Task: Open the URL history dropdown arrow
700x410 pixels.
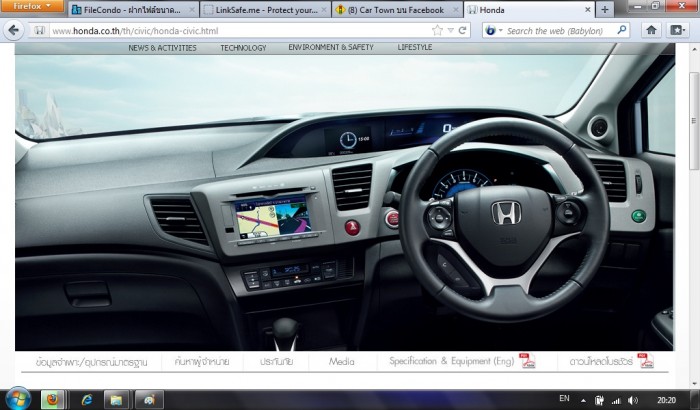Action: (x=450, y=31)
